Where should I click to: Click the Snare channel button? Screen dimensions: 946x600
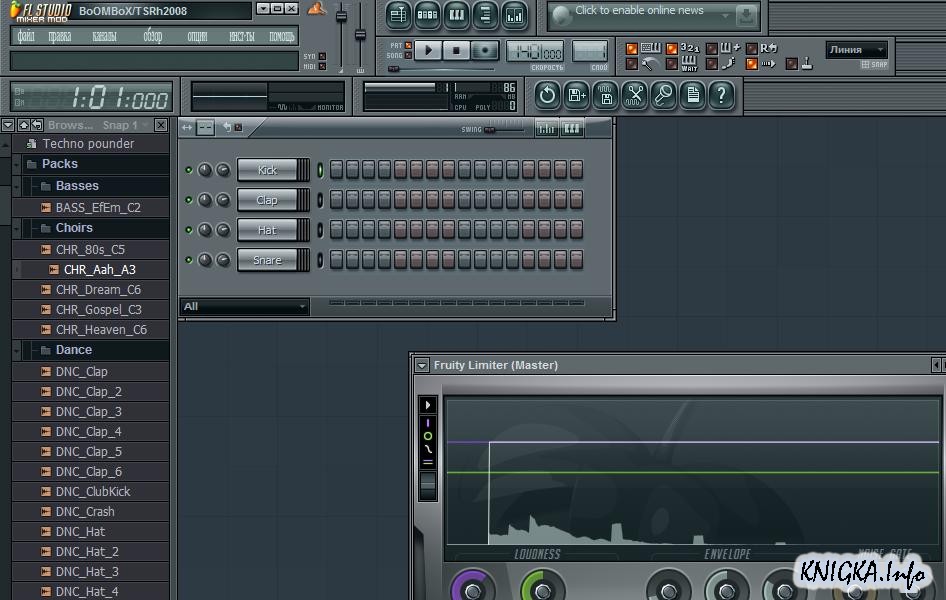click(267, 260)
